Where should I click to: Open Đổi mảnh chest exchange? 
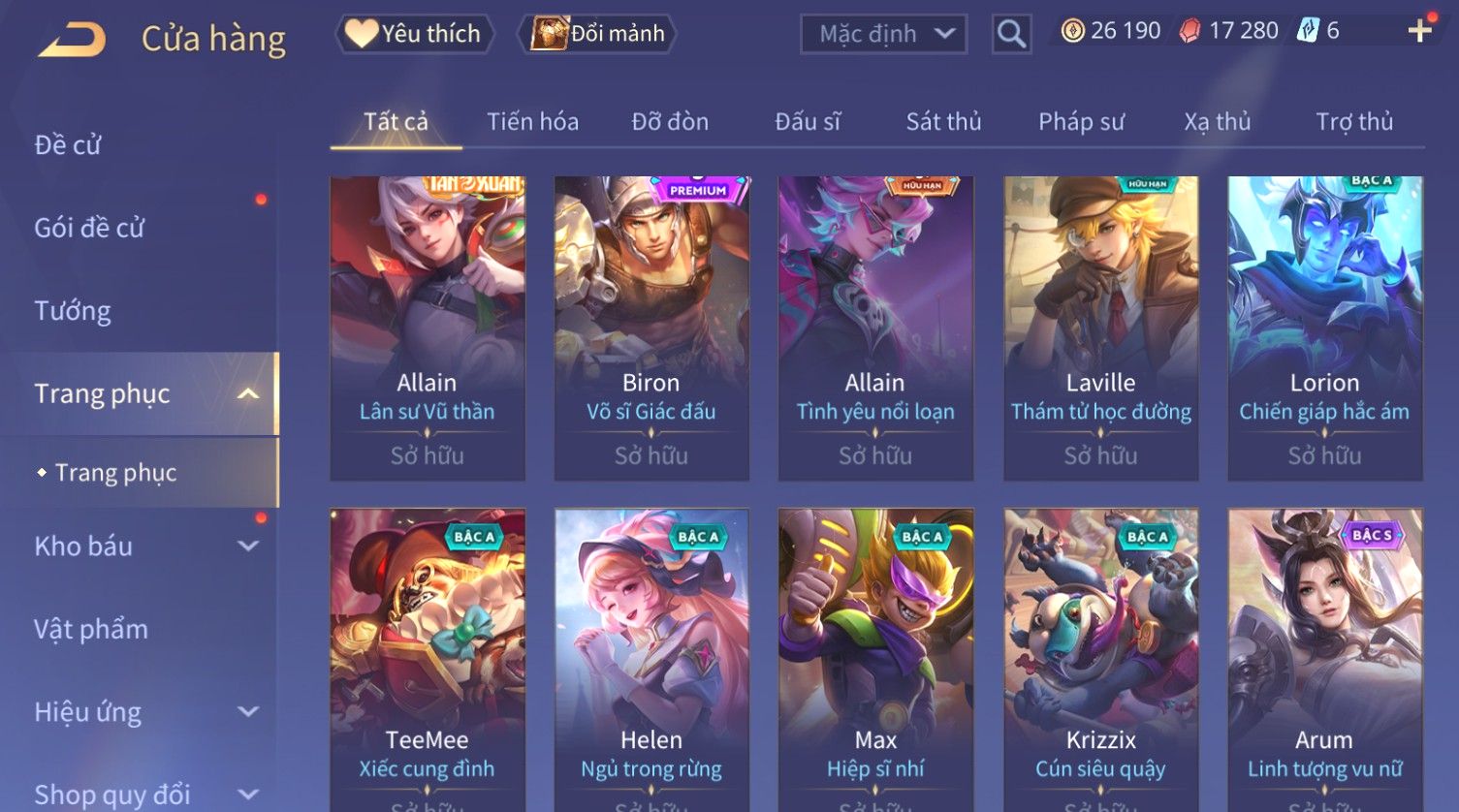[x=598, y=34]
